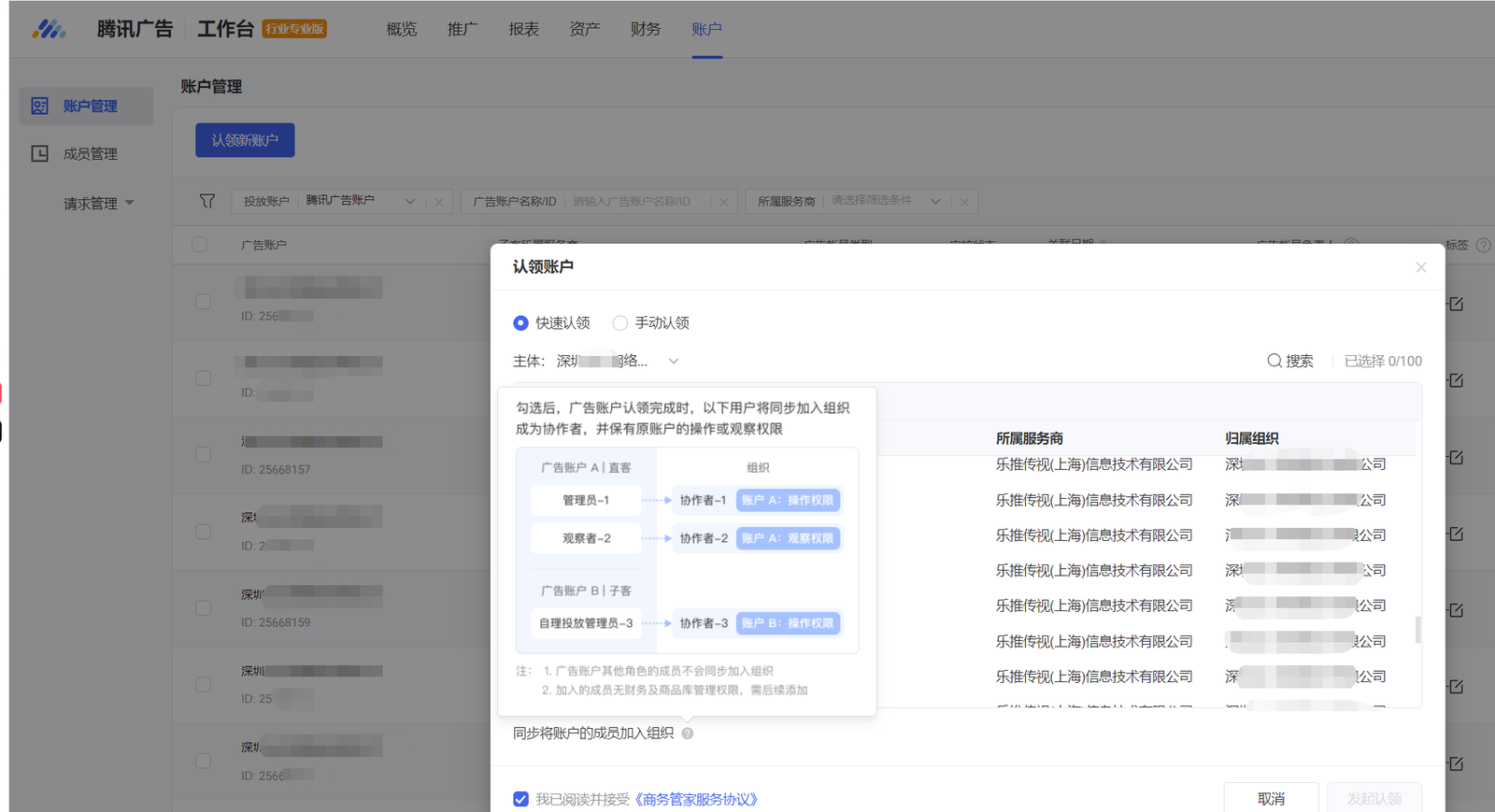
Task: Click the help icon beside 同步将账户的成员加入组织
Action: point(688,734)
